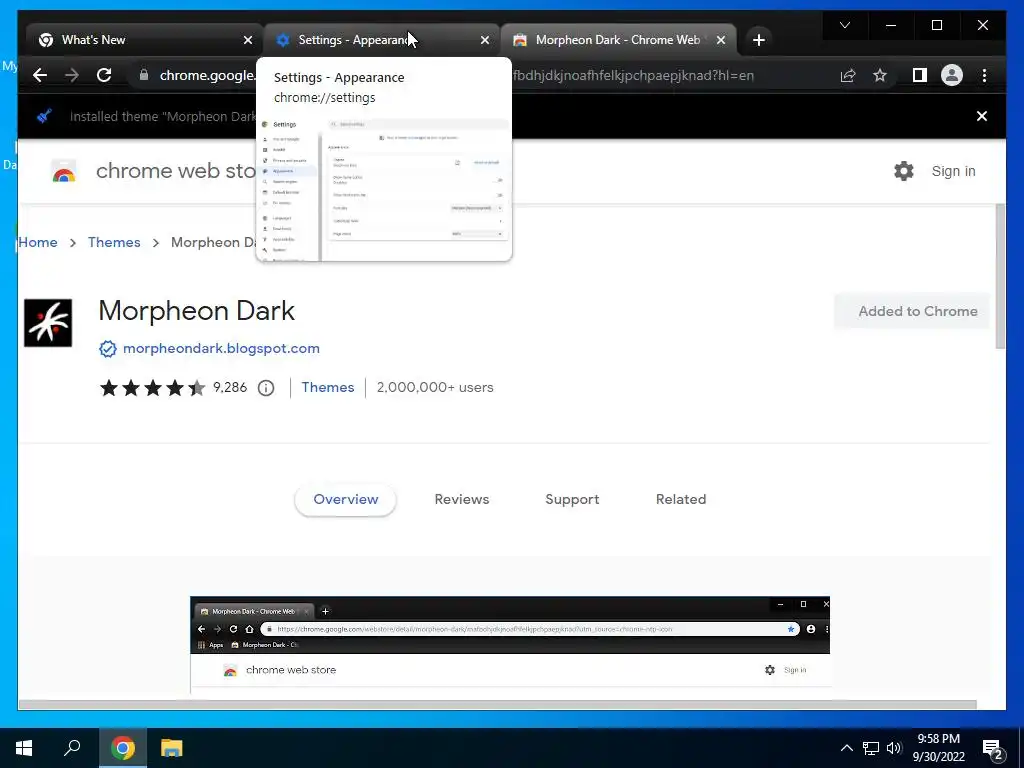Click the Morpheon Dark theme icon
Screen dimensions: 1024x768
pos(48,323)
